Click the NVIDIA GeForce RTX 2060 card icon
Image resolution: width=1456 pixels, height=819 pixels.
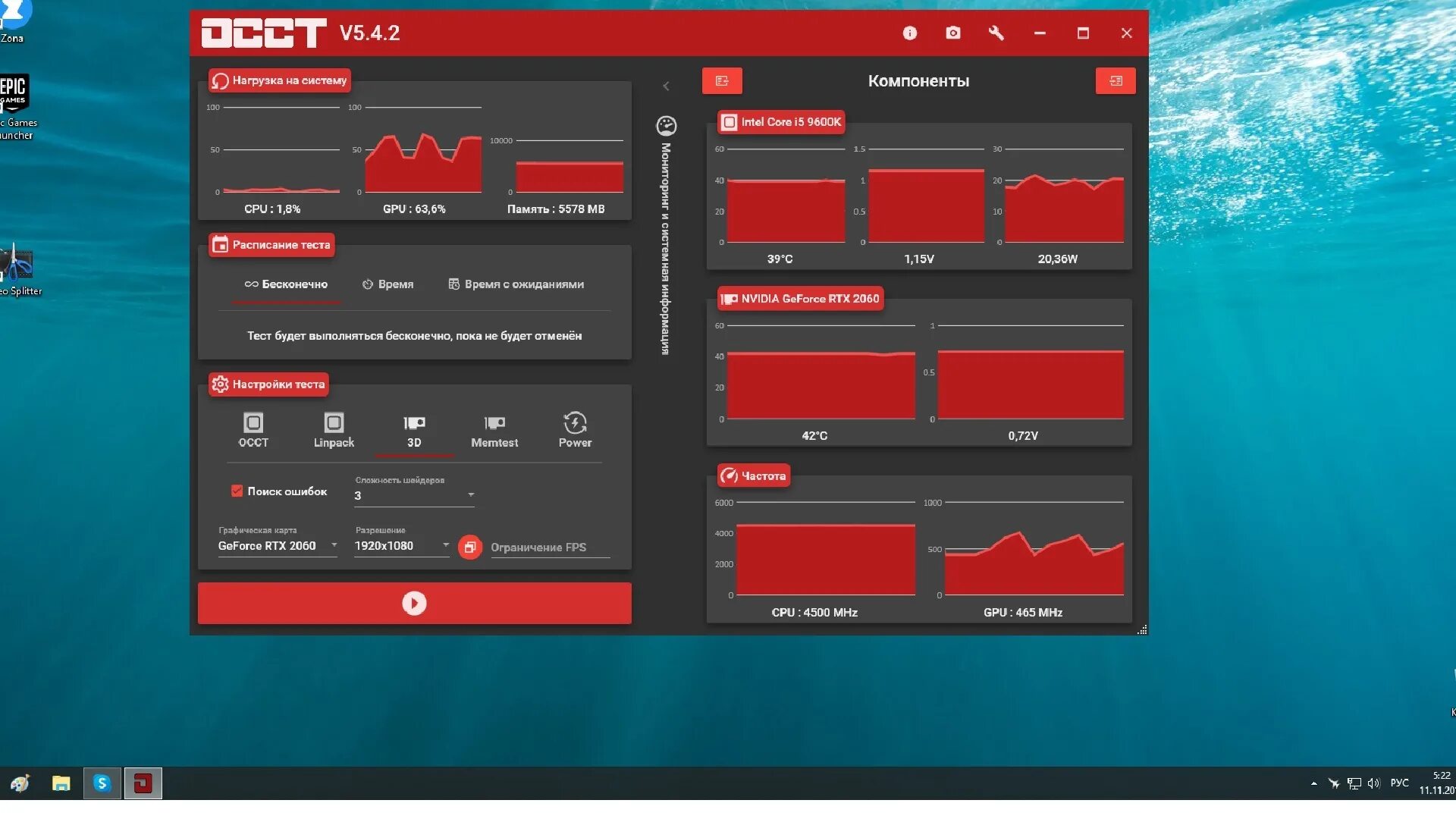pyautogui.click(x=729, y=299)
